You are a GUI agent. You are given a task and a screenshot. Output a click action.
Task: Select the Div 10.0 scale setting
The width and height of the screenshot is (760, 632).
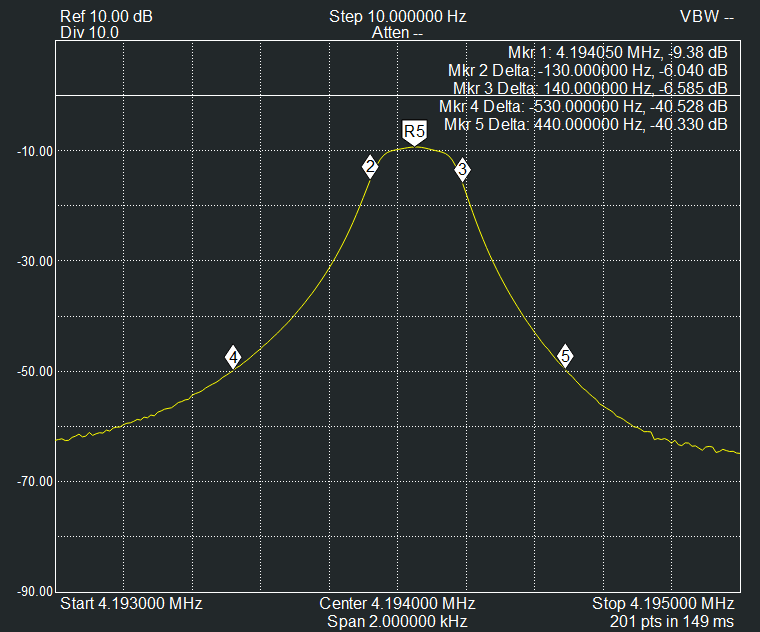89,32
